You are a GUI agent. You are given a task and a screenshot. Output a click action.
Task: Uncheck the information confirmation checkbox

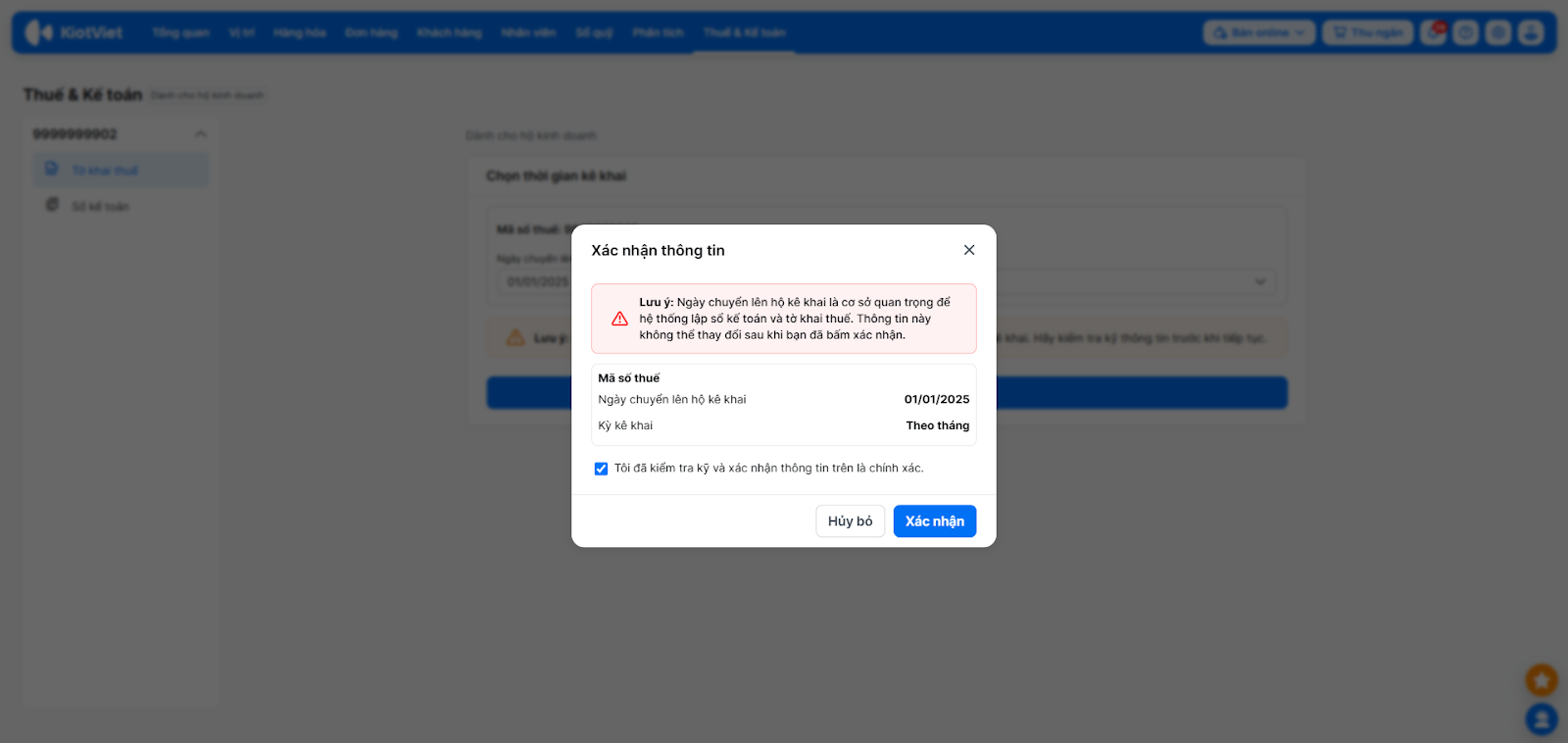point(601,469)
